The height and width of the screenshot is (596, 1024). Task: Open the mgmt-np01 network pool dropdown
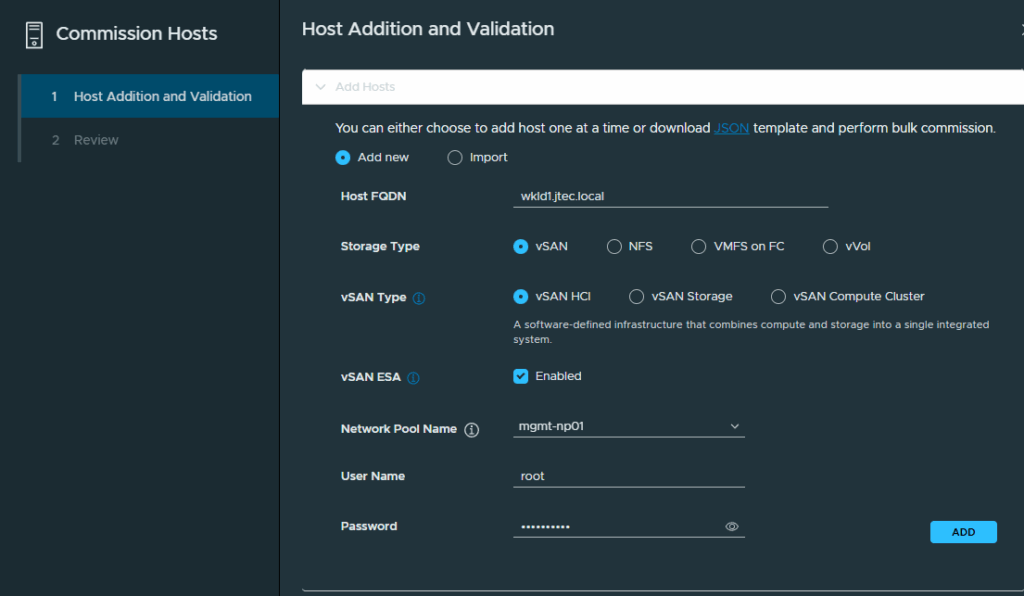629,426
